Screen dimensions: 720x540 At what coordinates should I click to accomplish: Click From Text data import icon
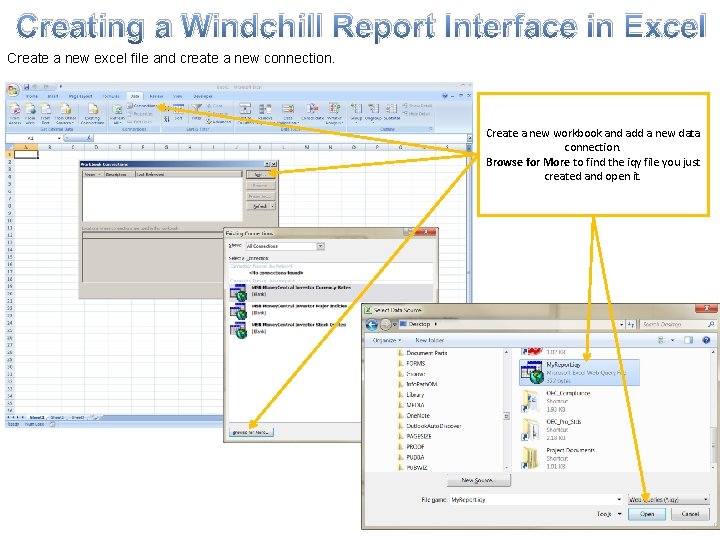pos(45,113)
